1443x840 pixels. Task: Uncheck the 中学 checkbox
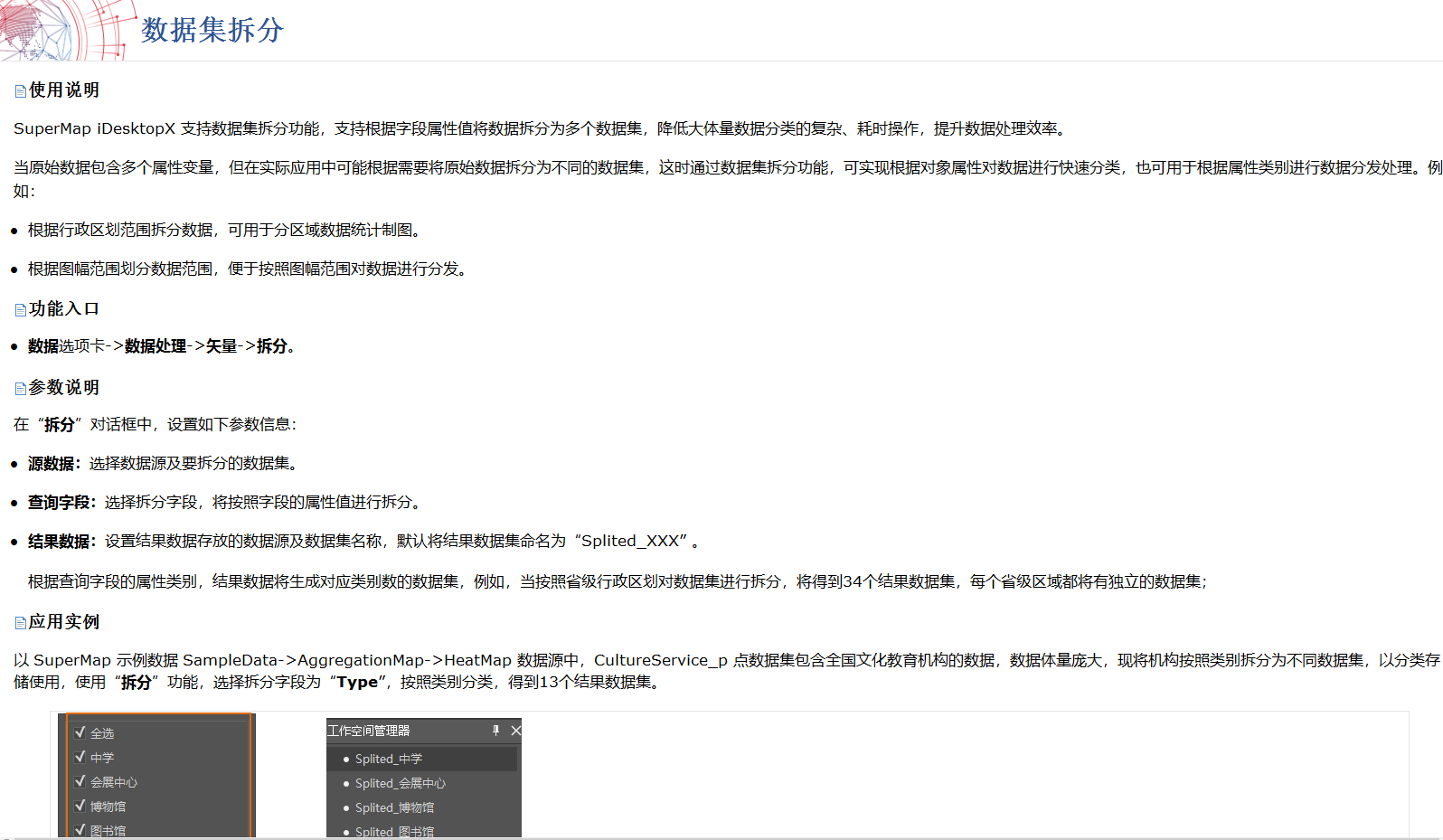click(x=80, y=757)
